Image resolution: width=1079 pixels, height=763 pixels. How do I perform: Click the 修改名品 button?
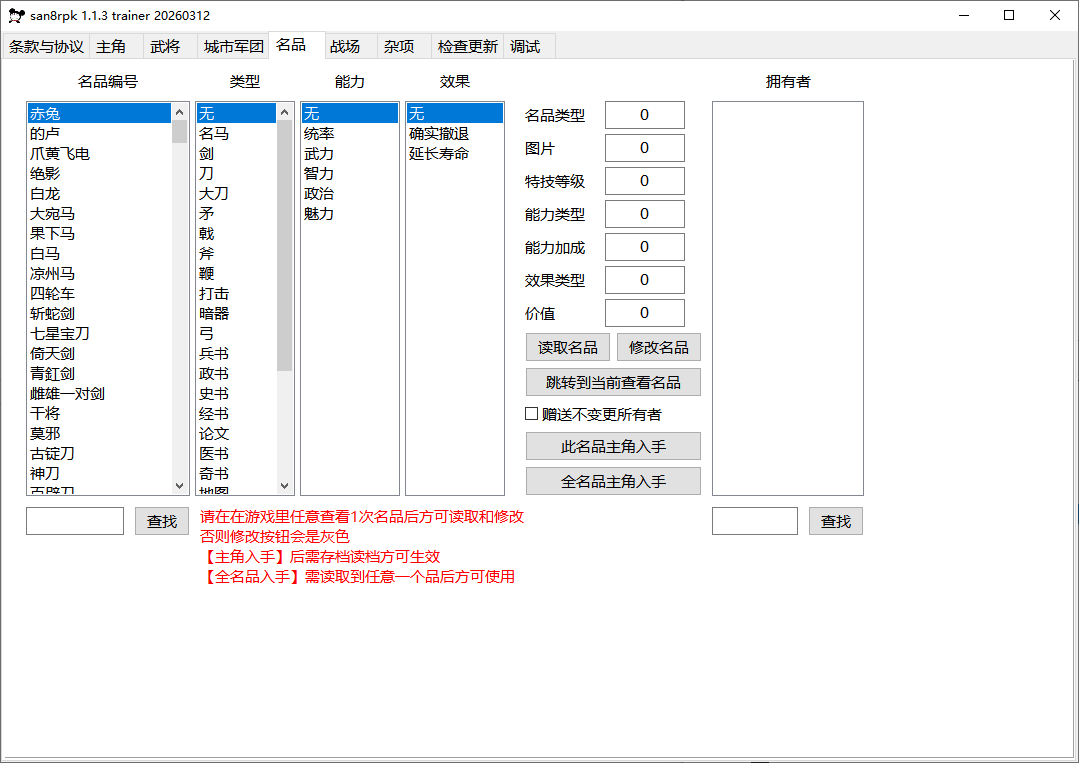(658, 347)
